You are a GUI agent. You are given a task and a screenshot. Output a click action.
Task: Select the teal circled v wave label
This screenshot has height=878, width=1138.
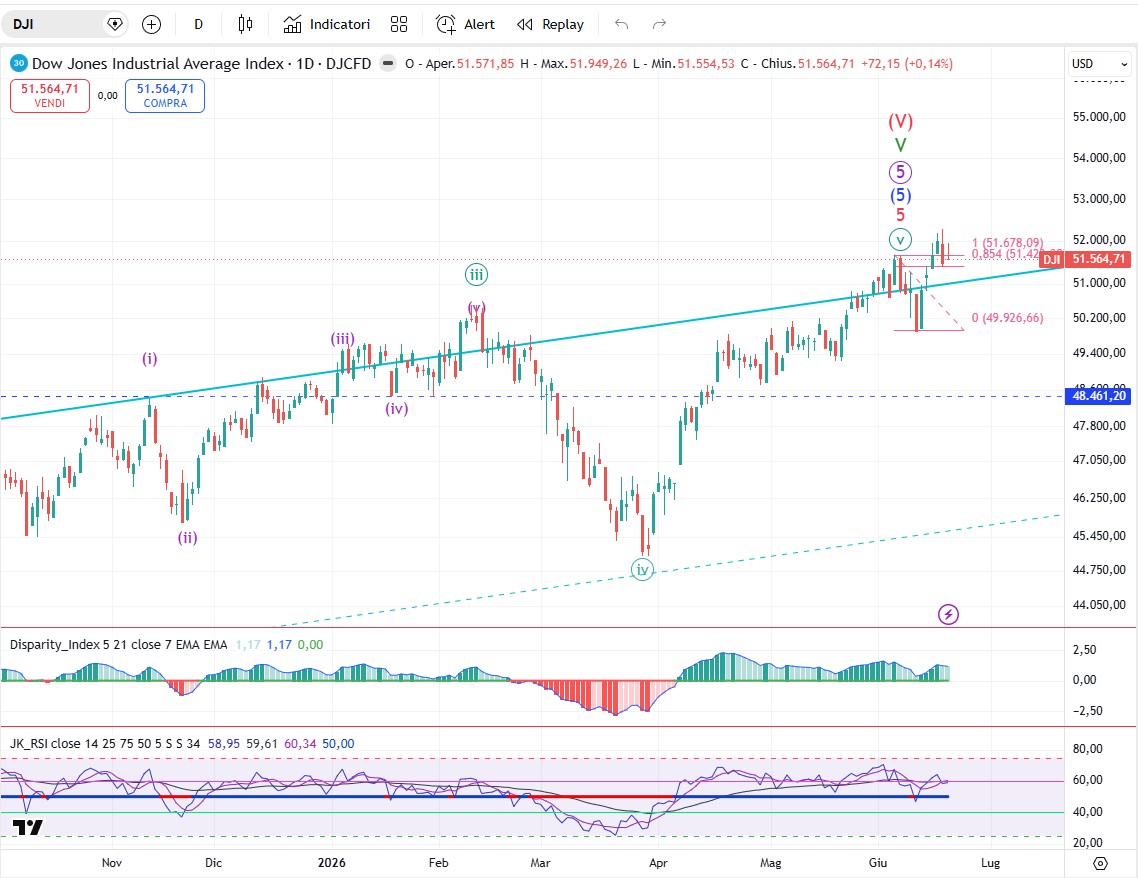[x=900, y=239]
